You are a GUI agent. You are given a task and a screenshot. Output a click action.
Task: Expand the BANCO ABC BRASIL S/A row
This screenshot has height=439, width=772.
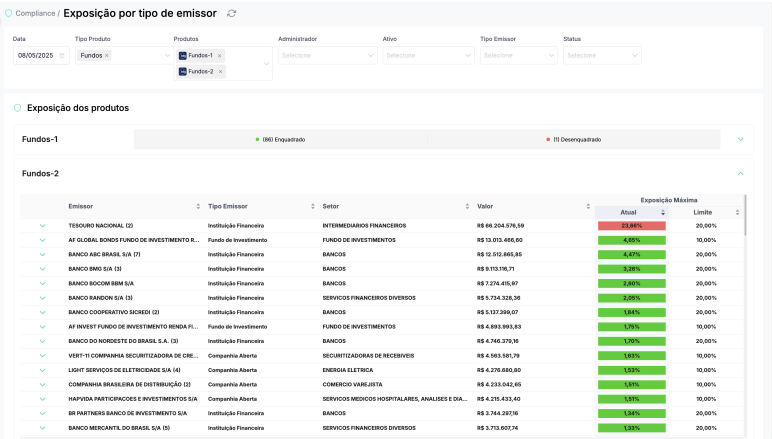[42, 254]
